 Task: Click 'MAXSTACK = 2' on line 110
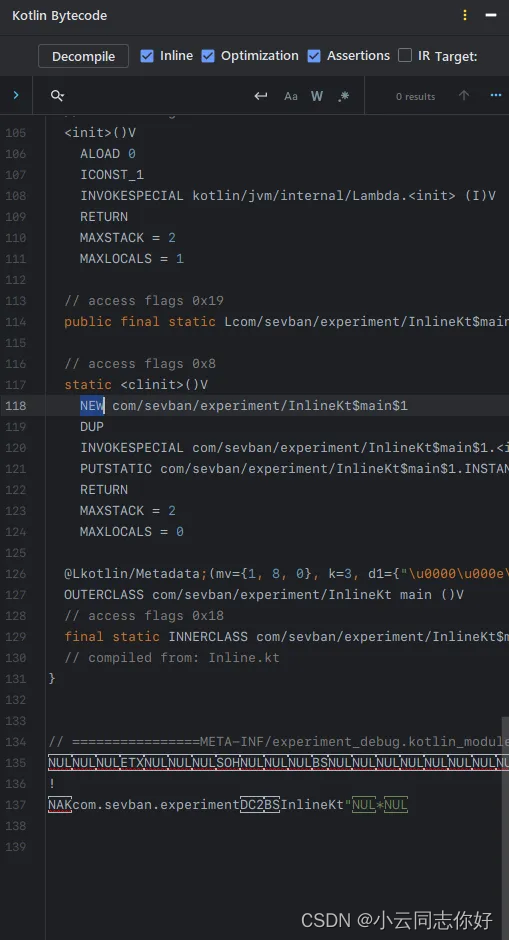(x=128, y=238)
